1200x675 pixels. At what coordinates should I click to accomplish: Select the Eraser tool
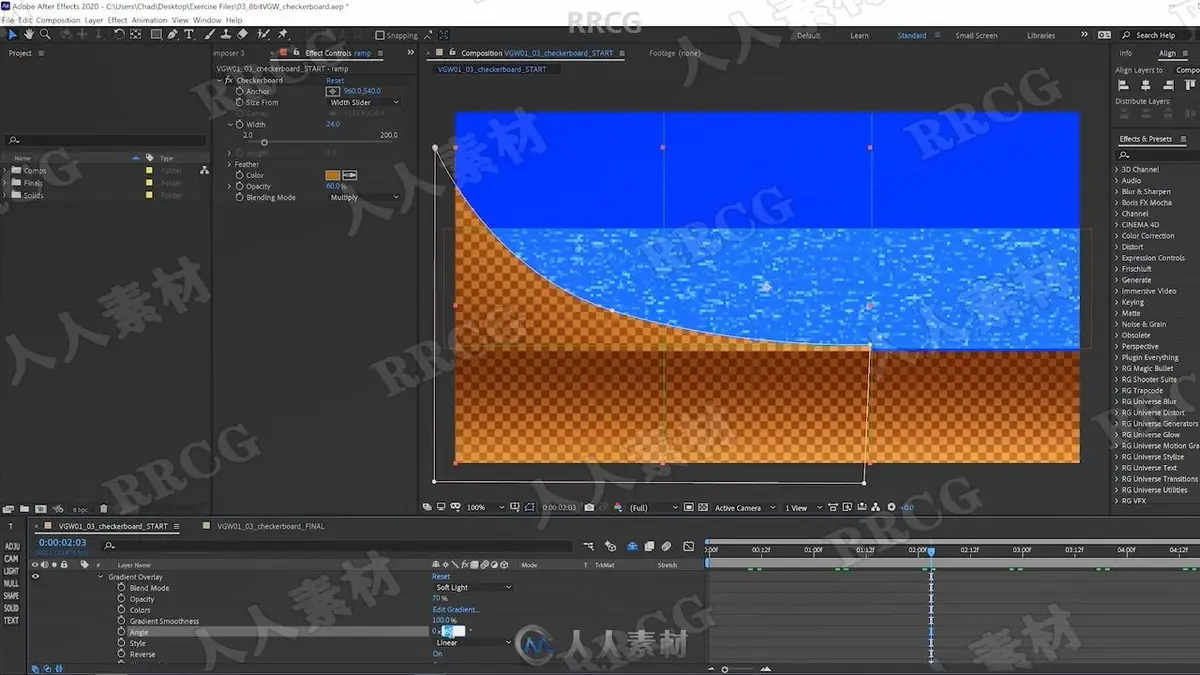(x=242, y=34)
